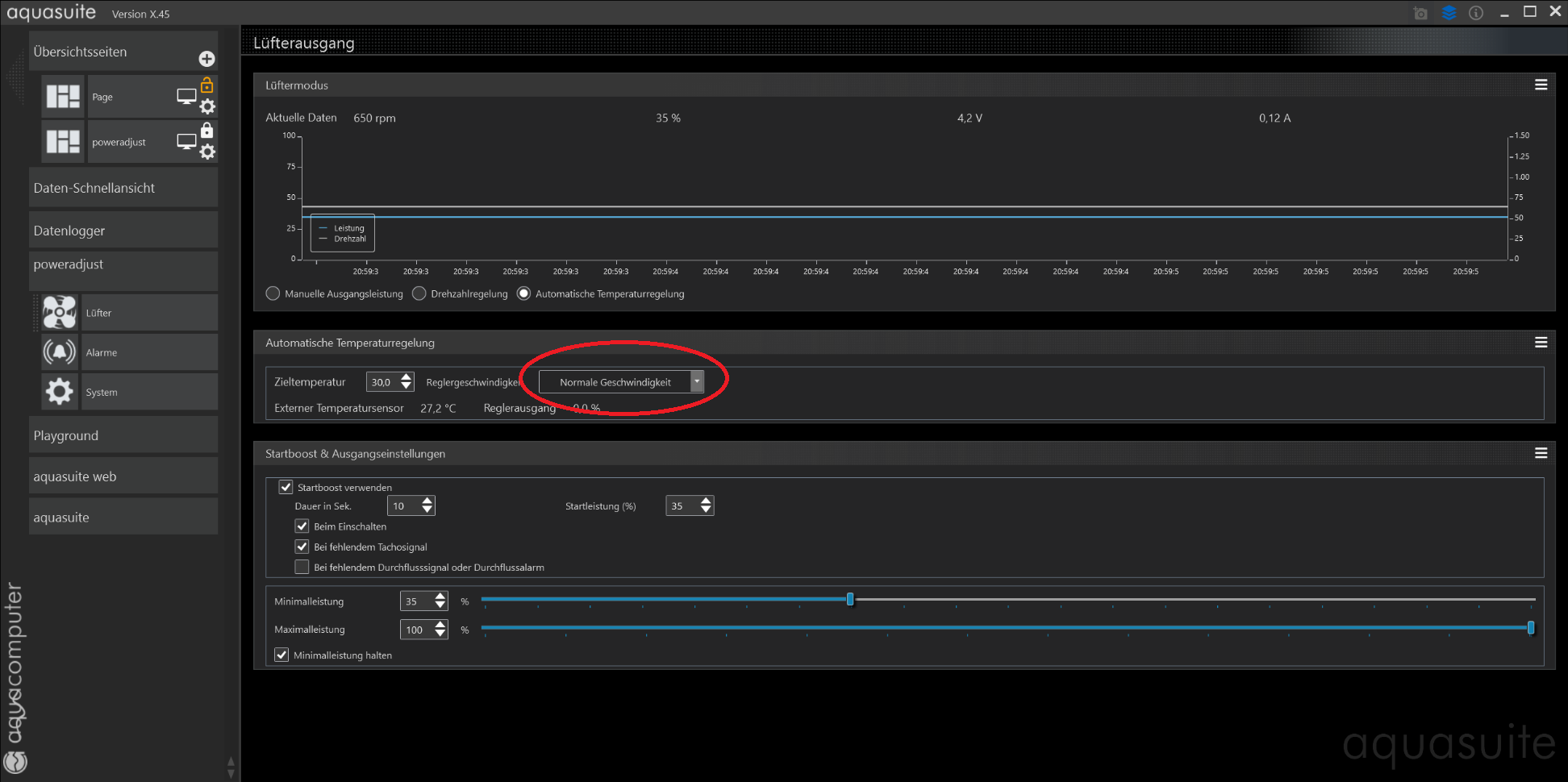Select Drehzahlregelung radio button
The width and height of the screenshot is (1568, 782).
pos(419,293)
